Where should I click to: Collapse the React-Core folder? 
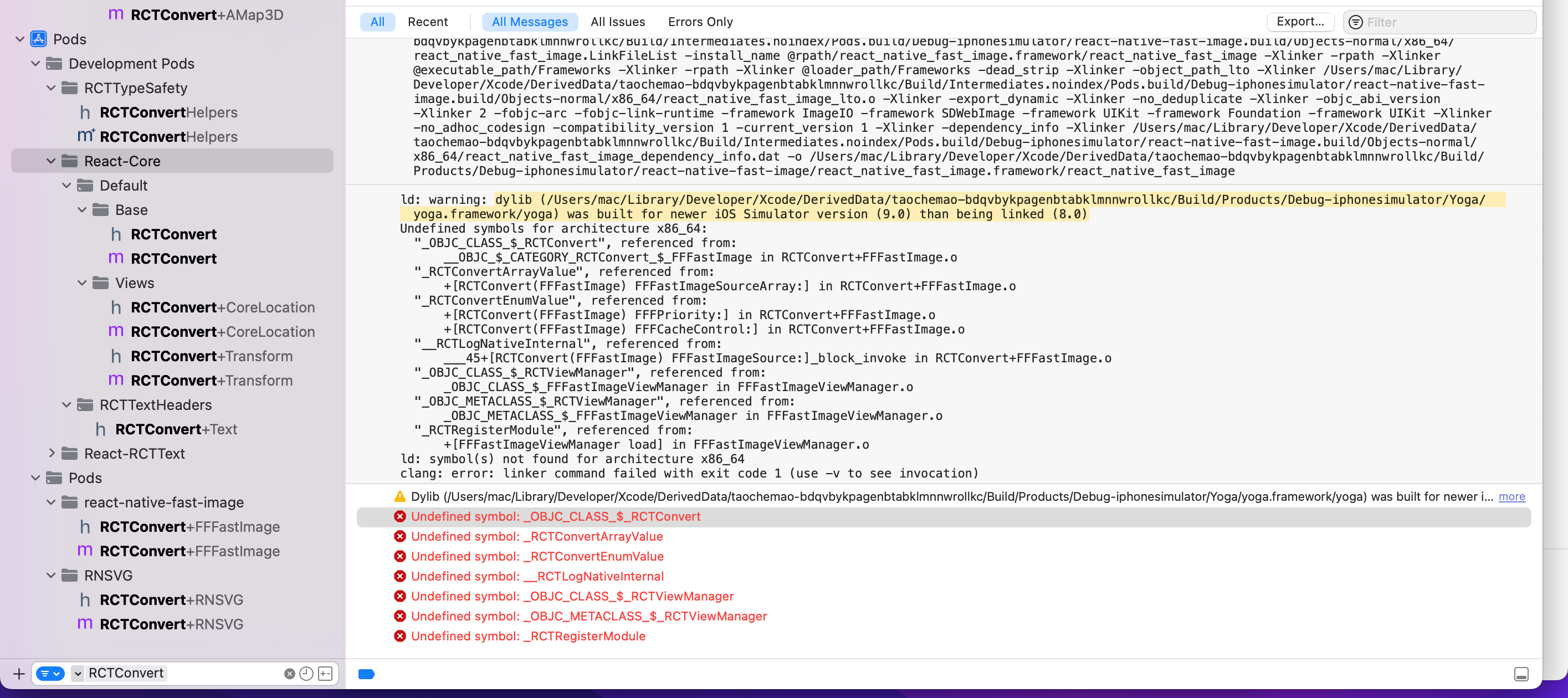click(51, 161)
